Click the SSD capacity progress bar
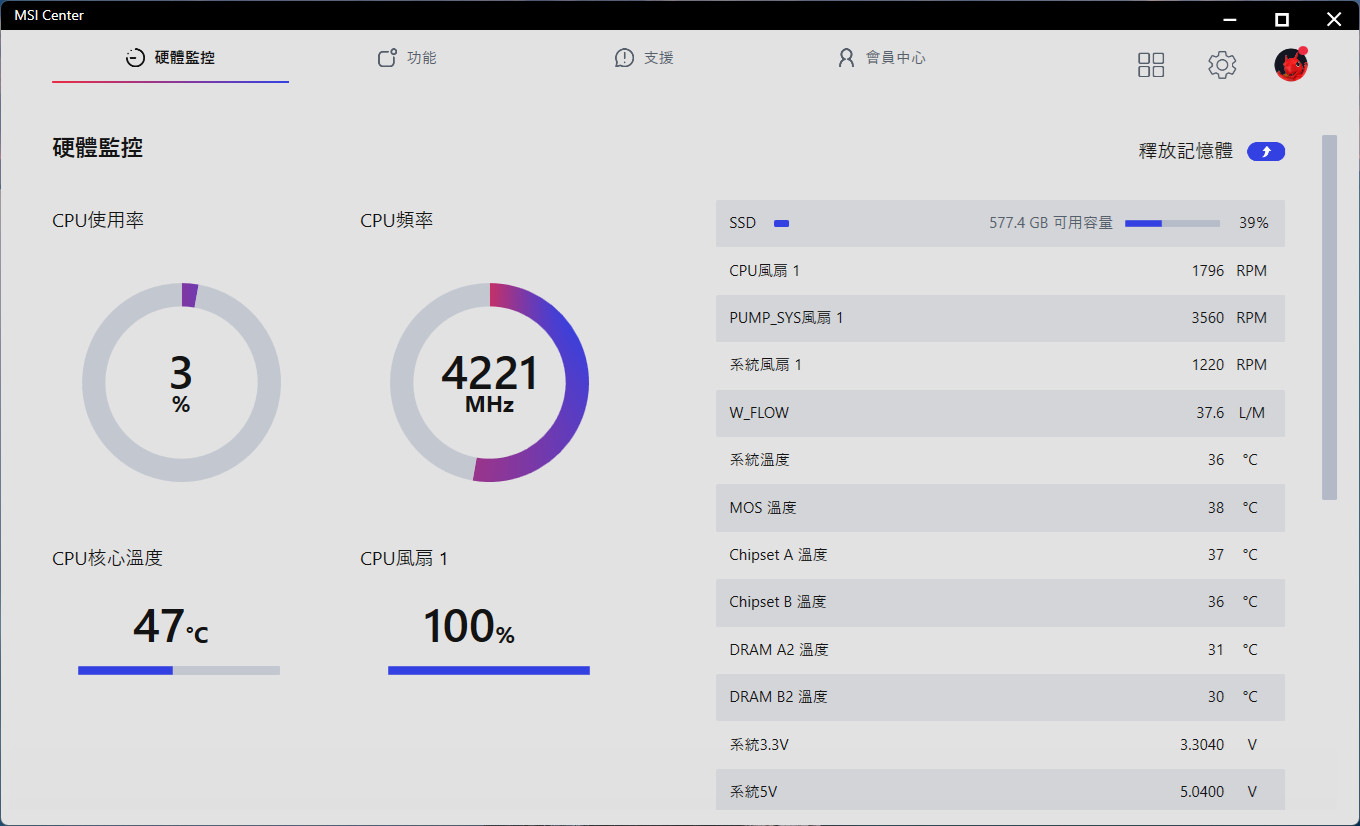This screenshot has width=1360, height=826. [x=1172, y=224]
